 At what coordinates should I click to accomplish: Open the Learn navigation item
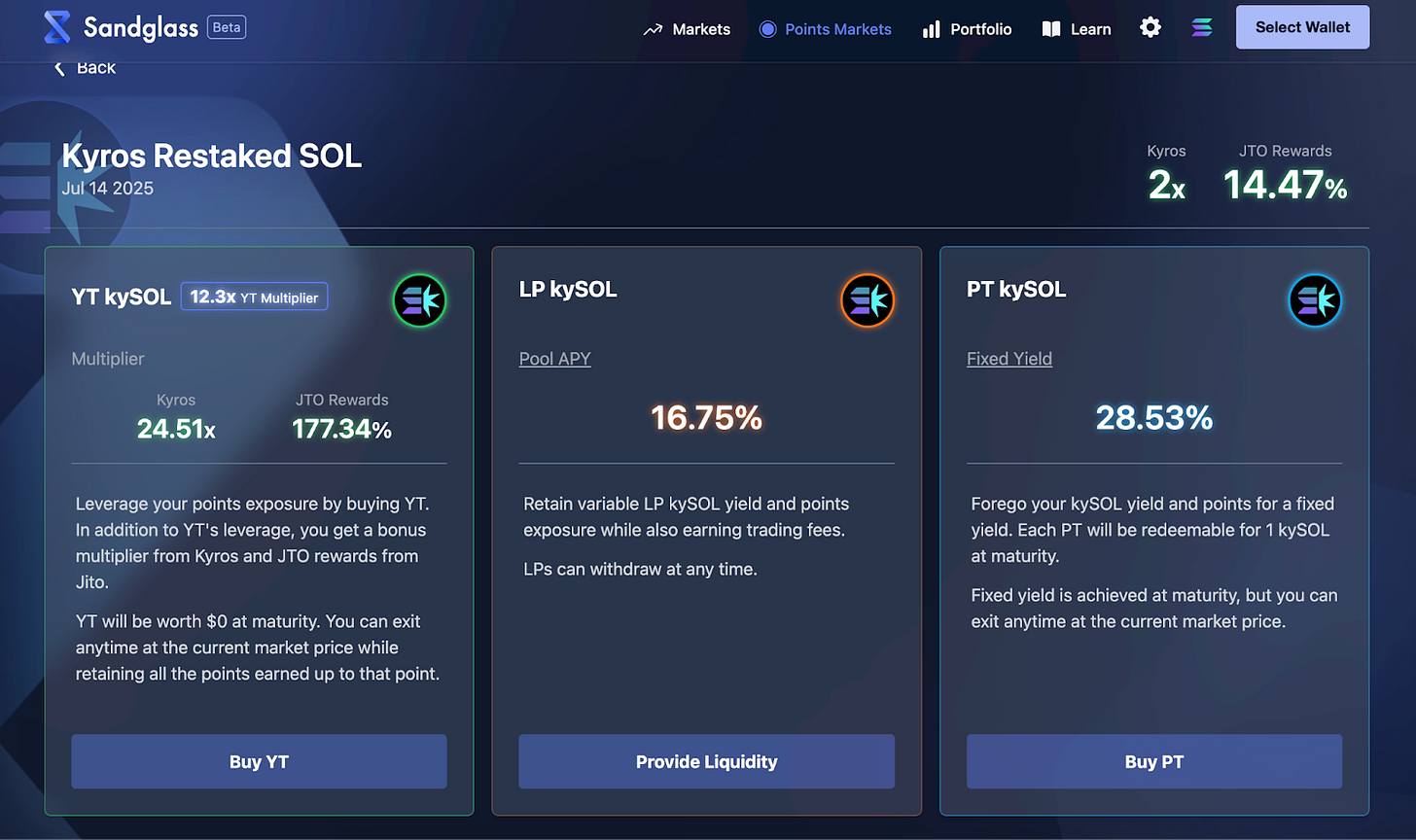click(x=1076, y=29)
